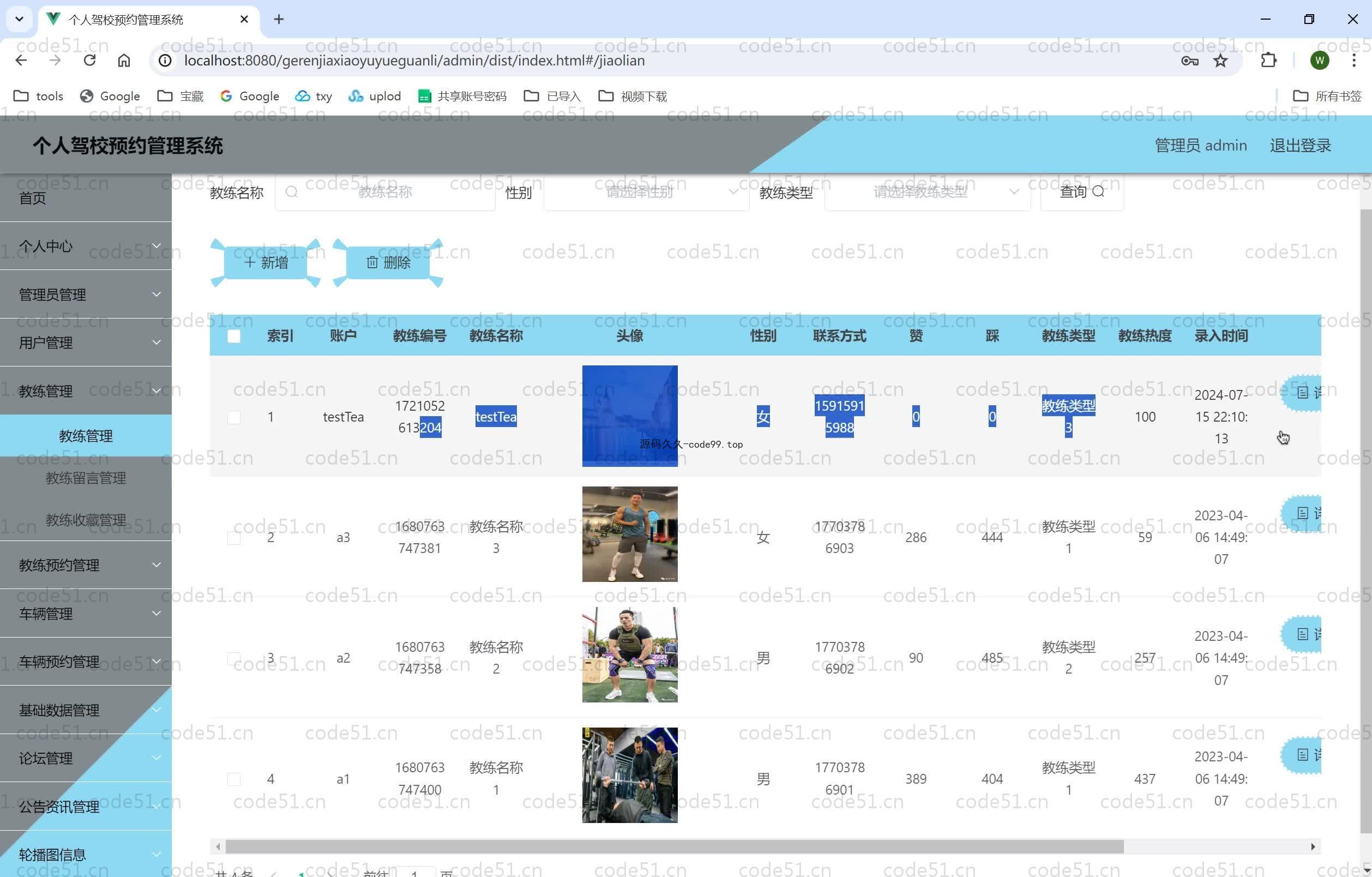Open the avatar photo of coach a1
This screenshot has width=1372, height=877.
pos(630,775)
